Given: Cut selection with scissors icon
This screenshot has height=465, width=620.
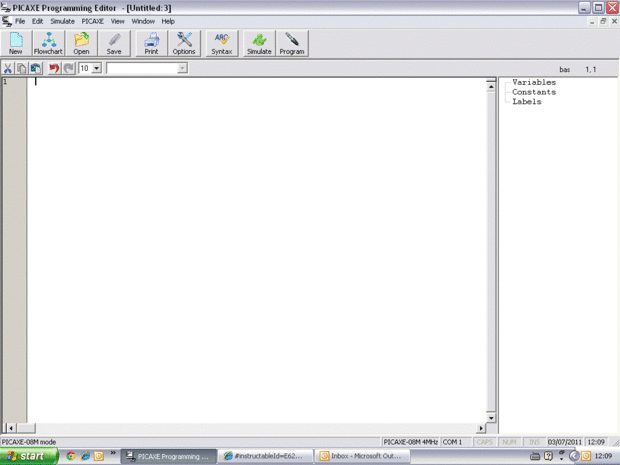Looking at the screenshot, I should [8, 68].
